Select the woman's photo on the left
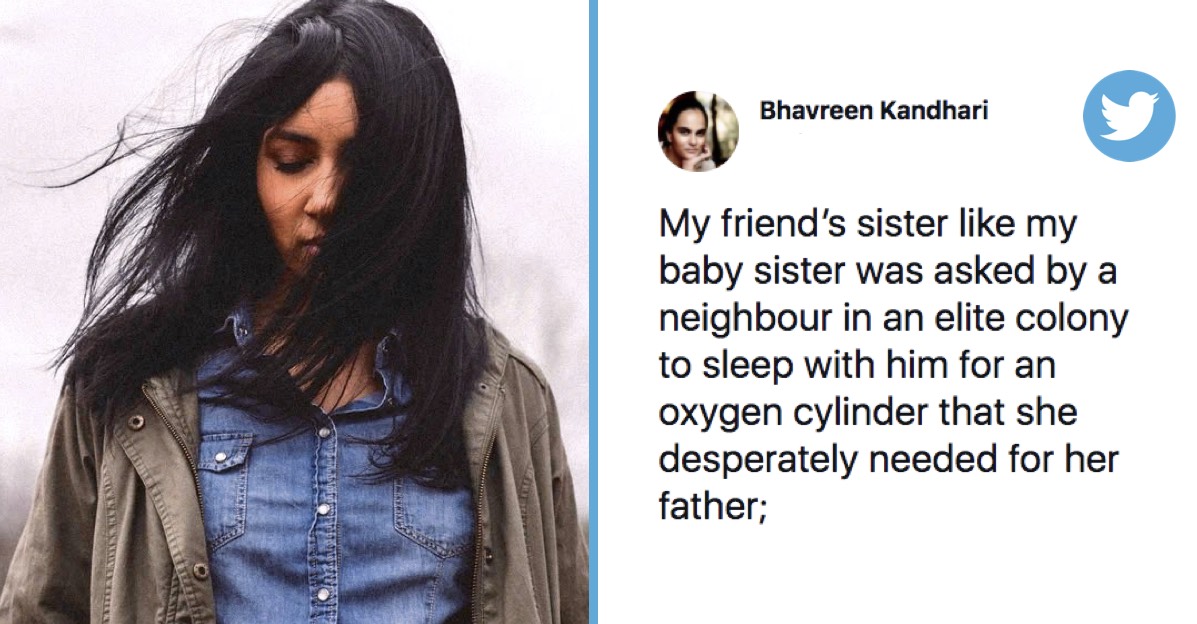1197x624 pixels. (x=294, y=312)
